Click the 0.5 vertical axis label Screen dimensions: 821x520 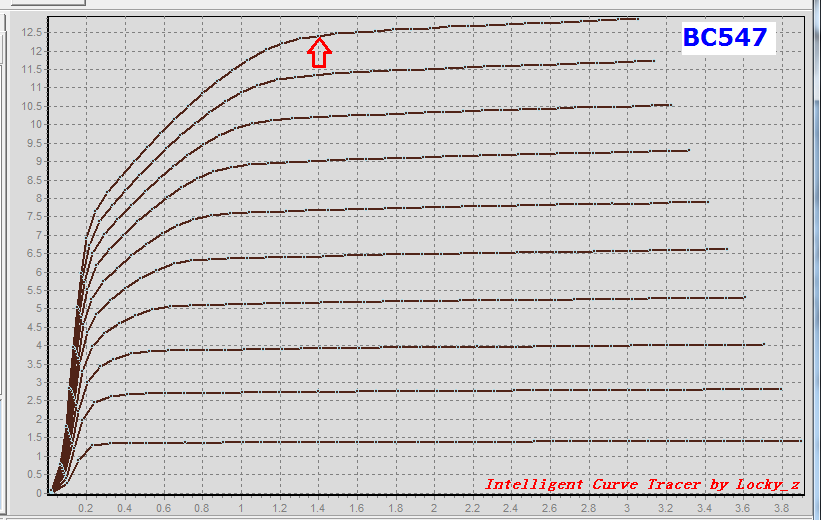coord(35,474)
